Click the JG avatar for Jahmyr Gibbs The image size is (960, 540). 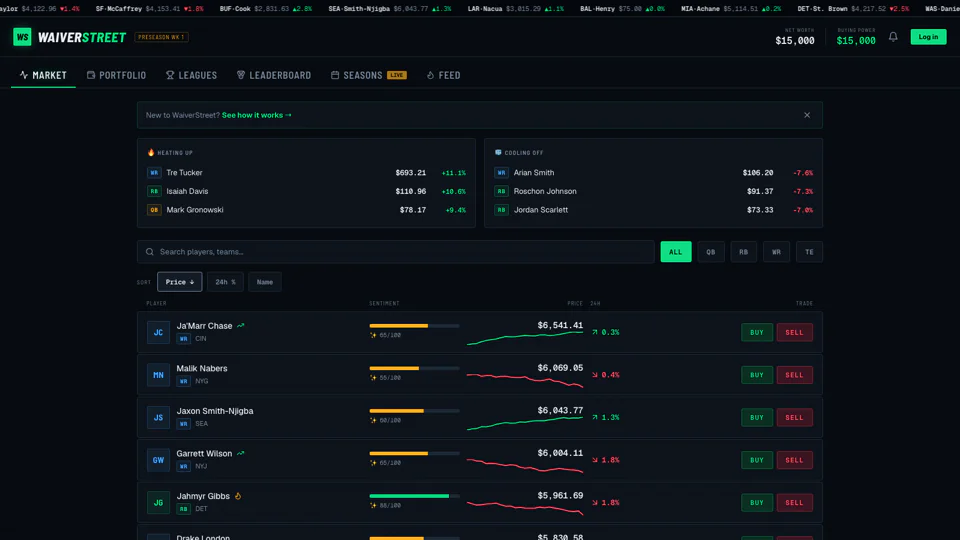pyautogui.click(x=158, y=503)
